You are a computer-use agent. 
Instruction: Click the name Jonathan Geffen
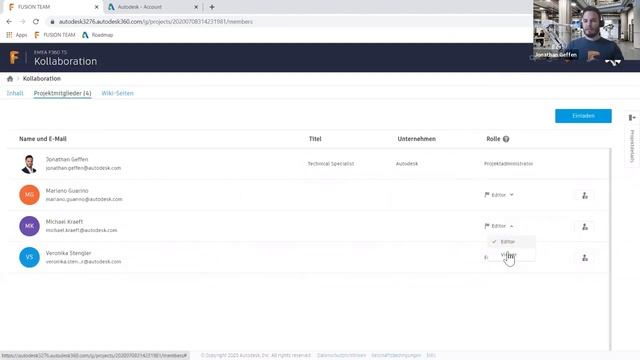tap(67, 159)
